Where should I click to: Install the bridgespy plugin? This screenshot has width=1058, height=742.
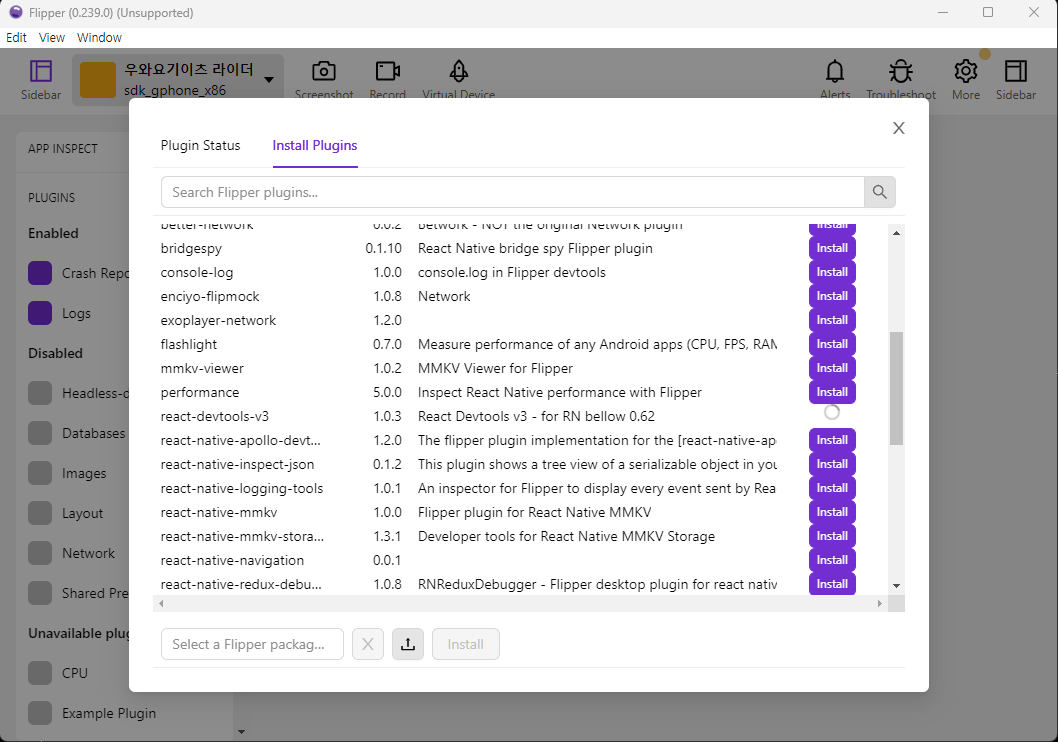point(832,248)
